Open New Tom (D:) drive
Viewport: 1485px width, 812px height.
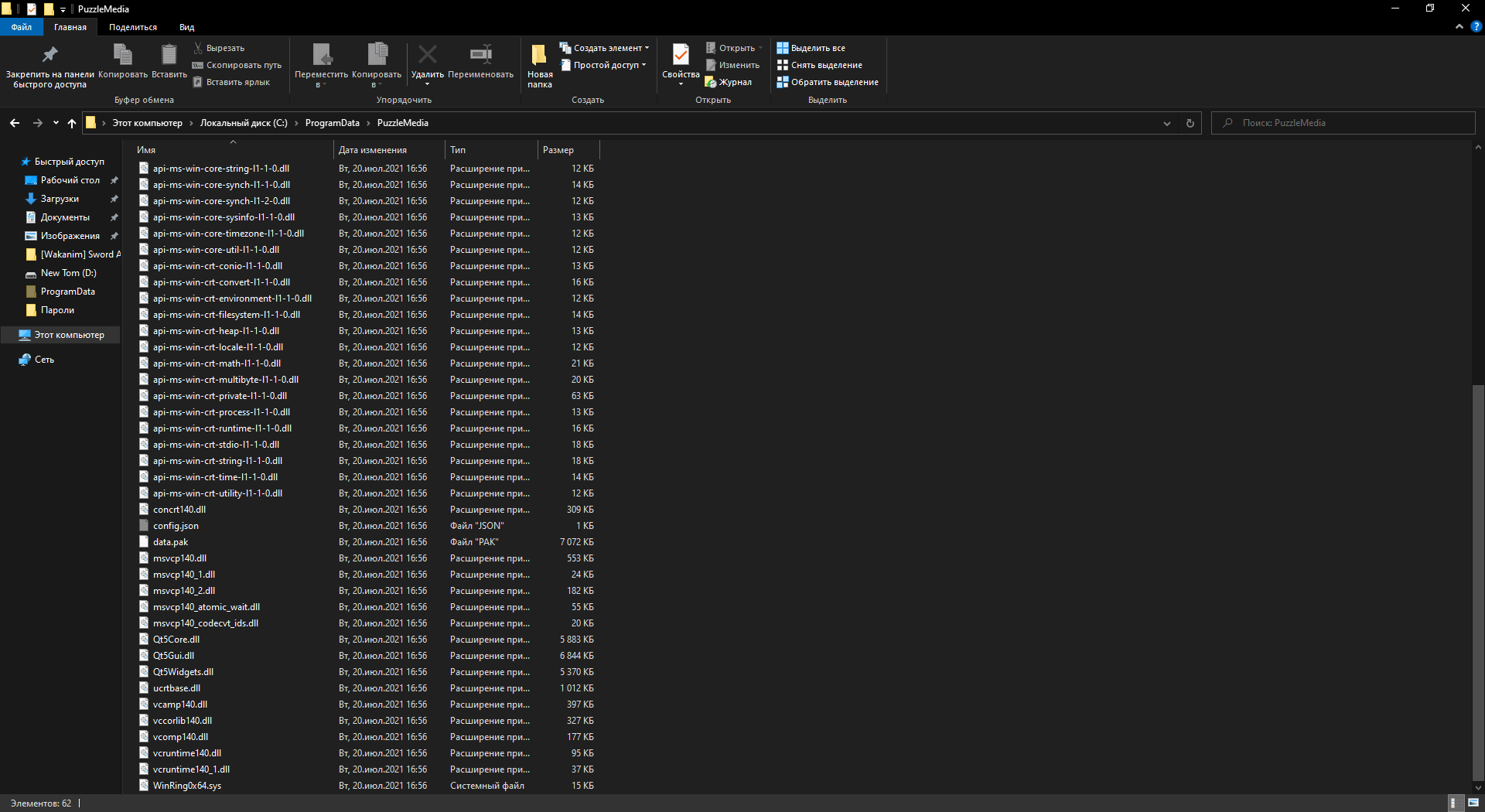(x=68, y=273)
